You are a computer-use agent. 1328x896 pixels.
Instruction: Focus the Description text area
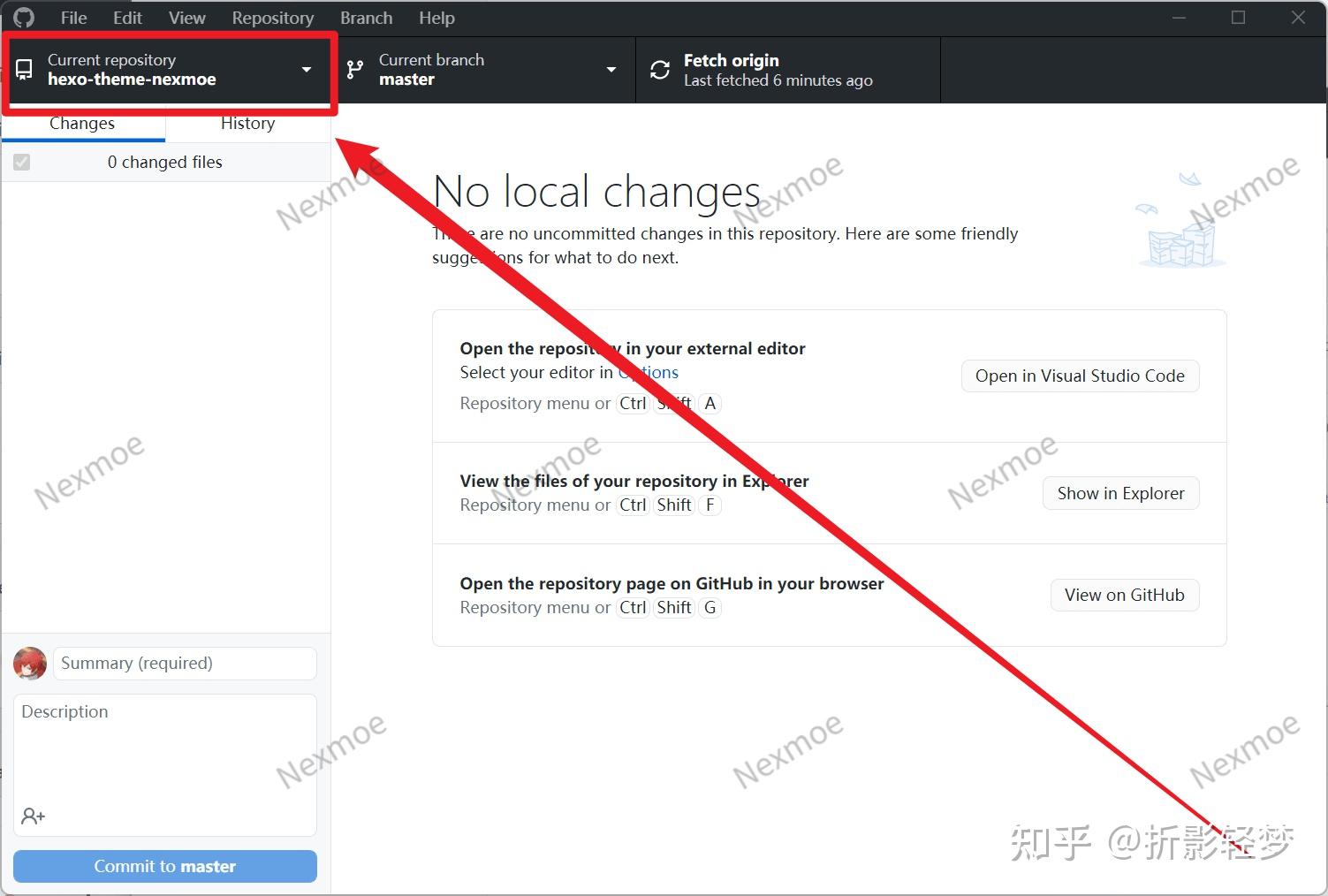[165, 764]
